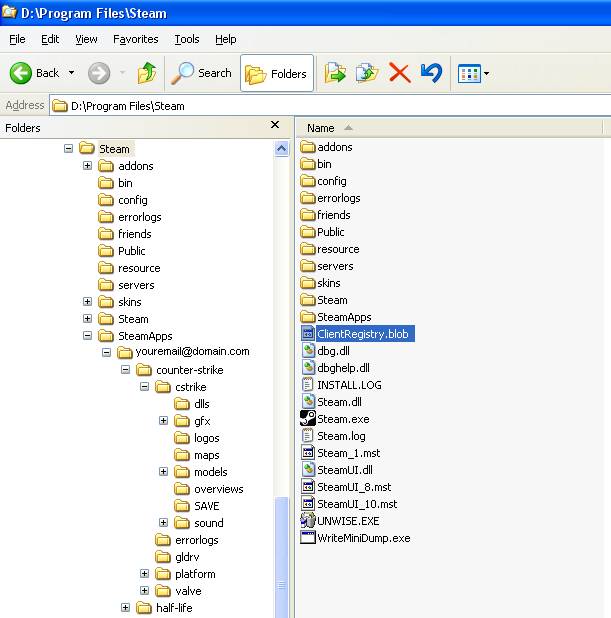Open the Edit menu

[x=50, y=39]
